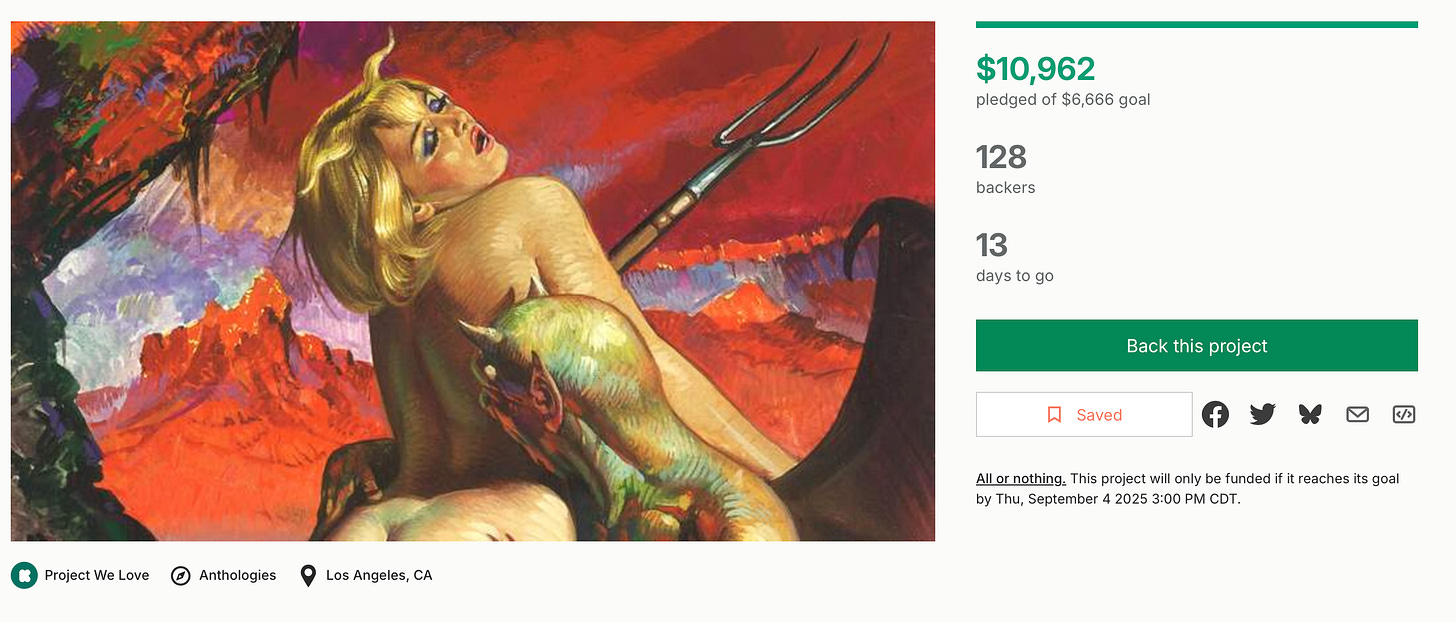The image size is (1456, 622).
Task: Click the $10,962 pledged amount
Action: [x=1035, y=68]
